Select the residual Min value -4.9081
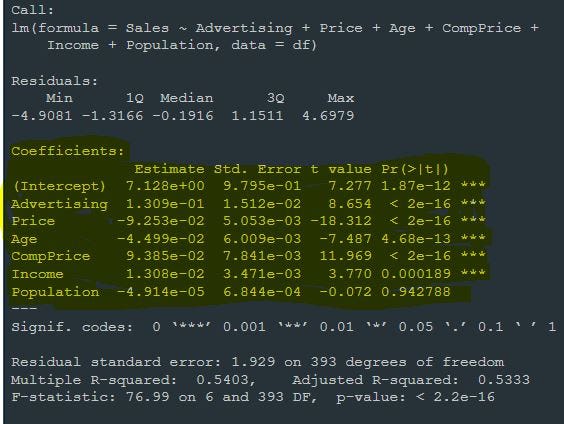This screenshot has width=564, height=424. coord(42,116)
